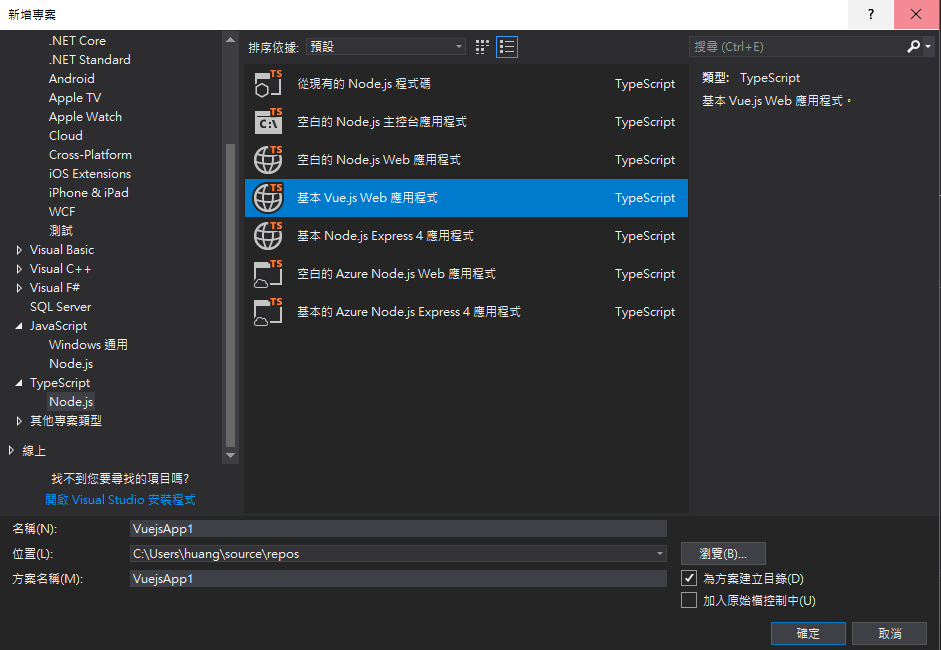Switch templates to medium list view
Image resolution: width=941 pixels, height=650 pixels.
[507, 47]
